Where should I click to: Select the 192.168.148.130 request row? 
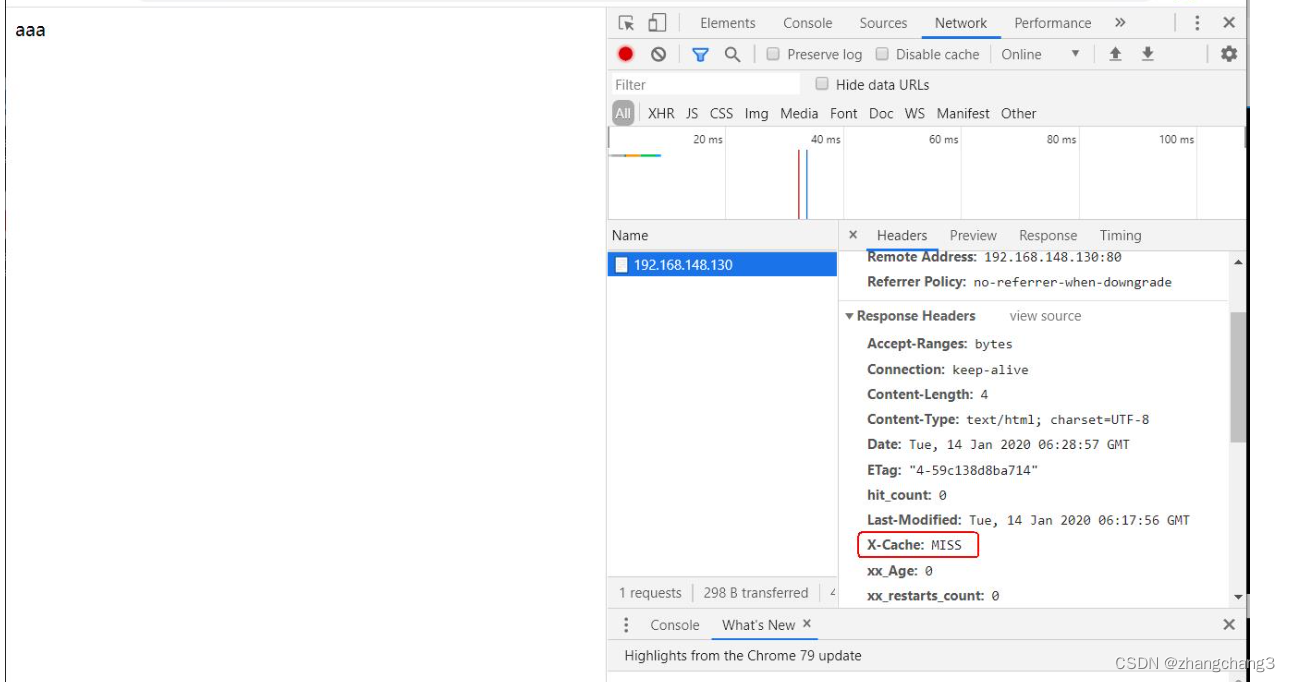[722, 265]
